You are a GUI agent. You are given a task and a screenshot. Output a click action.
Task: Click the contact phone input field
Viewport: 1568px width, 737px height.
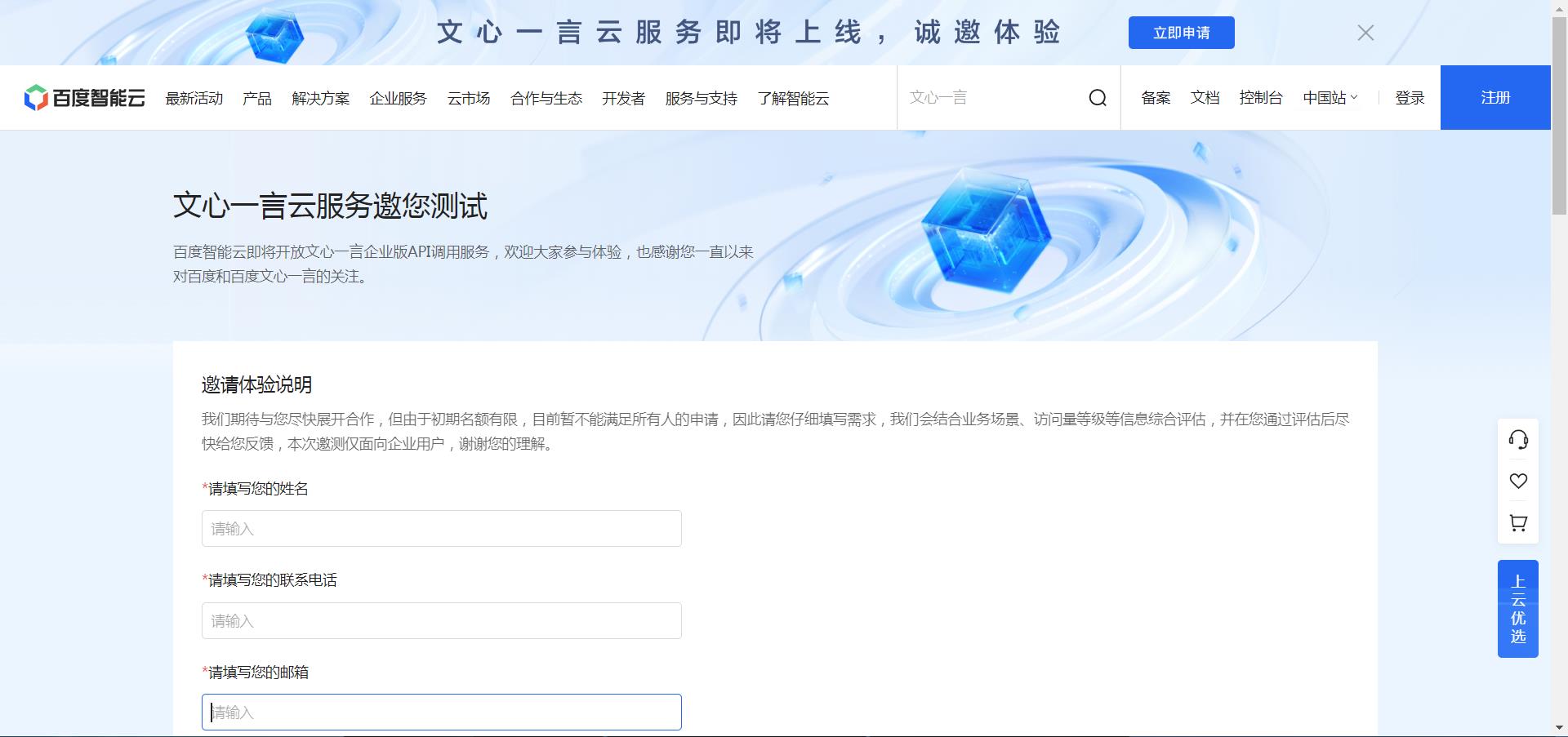[x=442, y=621]
